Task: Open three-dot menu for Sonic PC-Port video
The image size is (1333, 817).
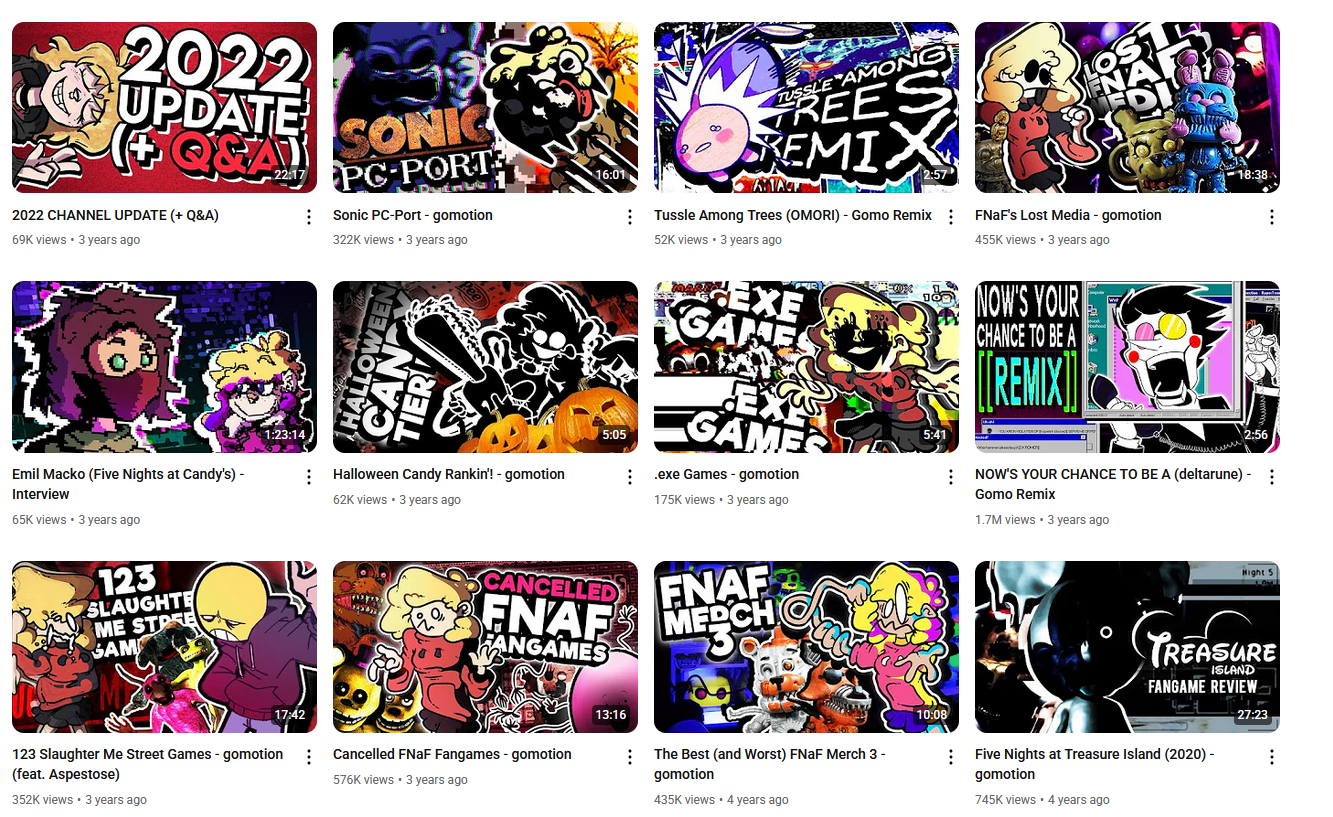Action: [x=630, y=217]
